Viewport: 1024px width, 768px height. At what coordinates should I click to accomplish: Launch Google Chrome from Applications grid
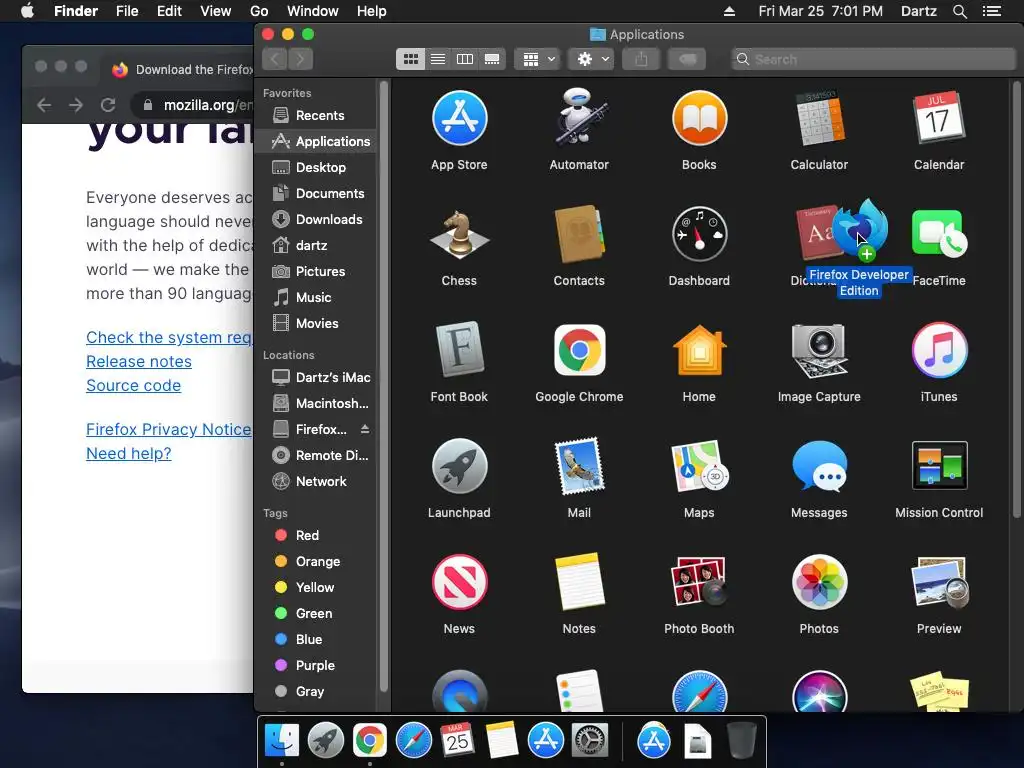coord(579,351)
